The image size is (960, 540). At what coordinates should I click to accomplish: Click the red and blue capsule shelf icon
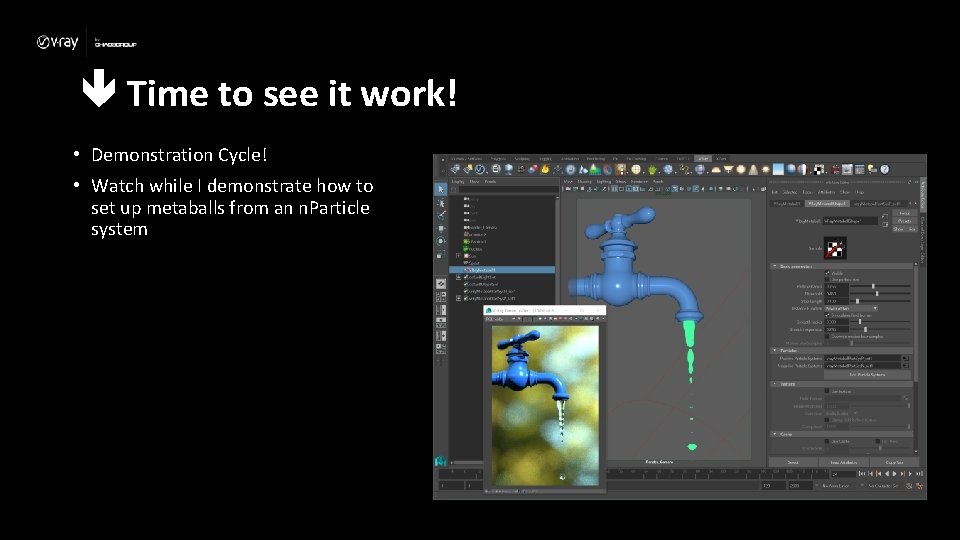(532, 170)
